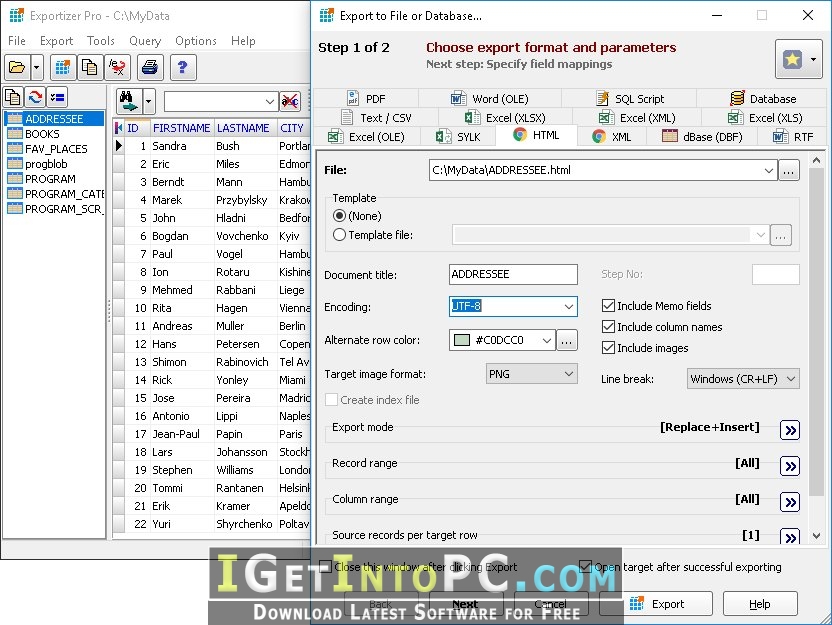The height and width of the screenshot is (625, 832).
Task: Expand the Export mode section
Action: point(790,430)
